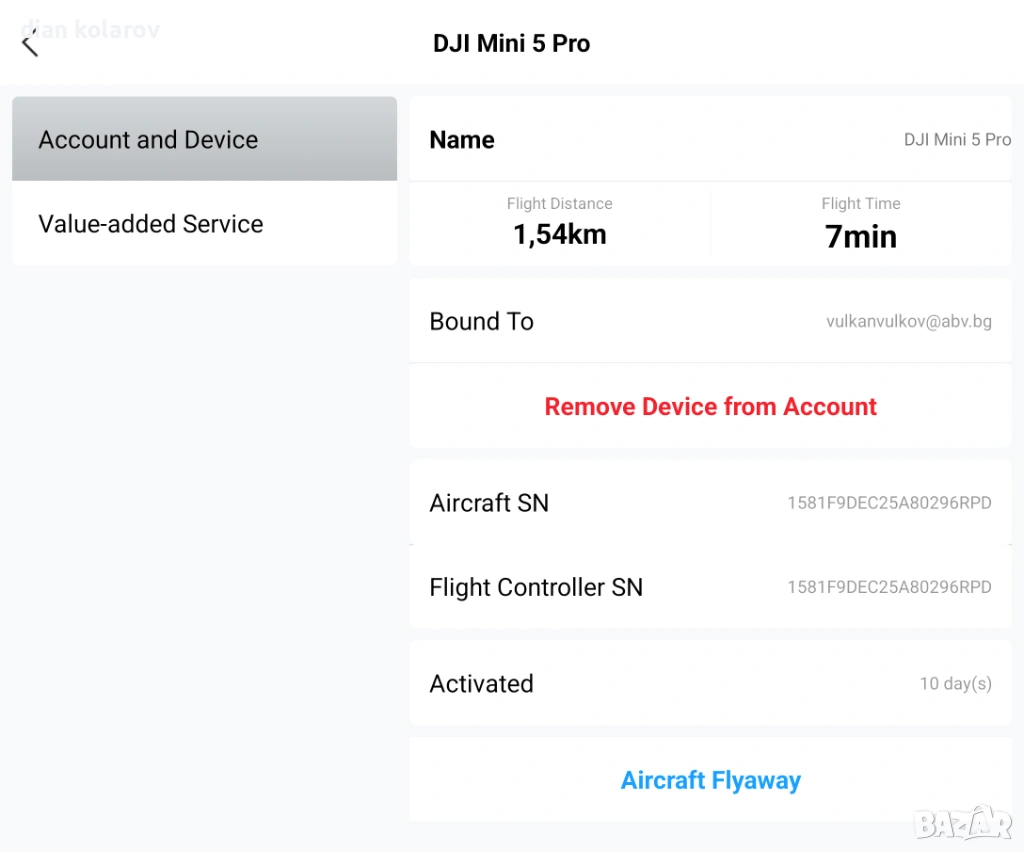Select the Account and Device tab
1024x852 pixels.
(x=204, y=139)
